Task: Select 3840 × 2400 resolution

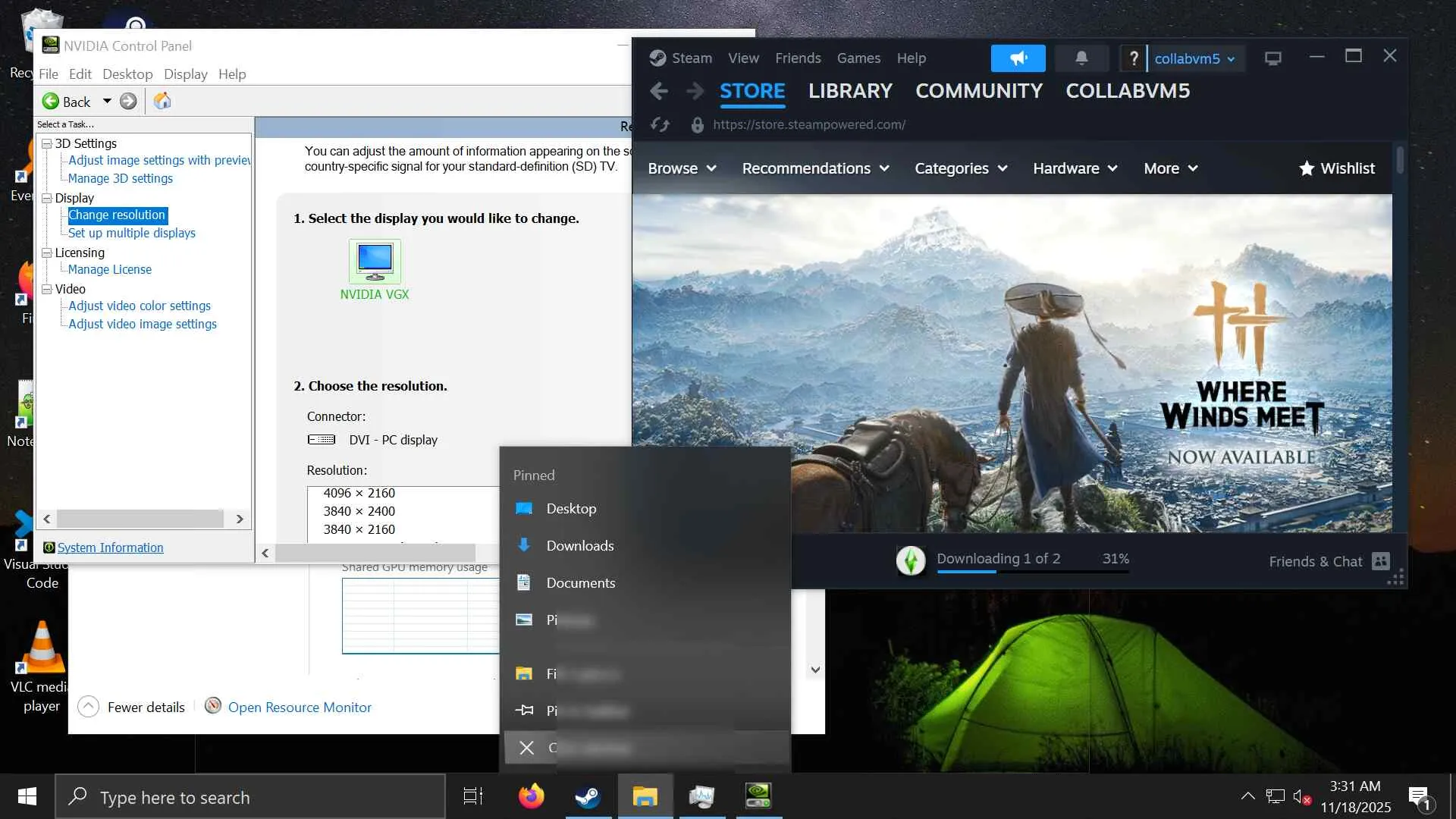Action: click(359, 511)
